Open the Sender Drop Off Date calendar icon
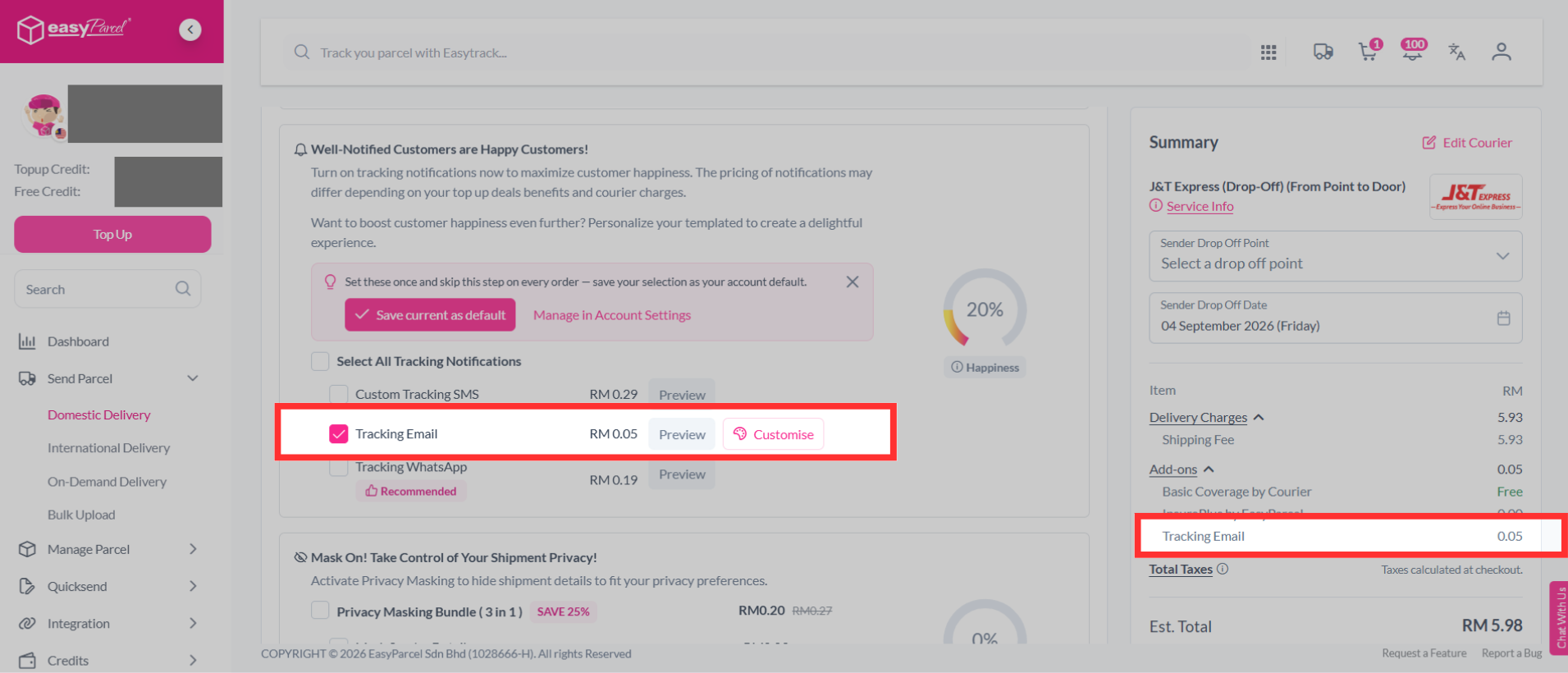Screen dimensions: 1568x673 click(1503, 318)
